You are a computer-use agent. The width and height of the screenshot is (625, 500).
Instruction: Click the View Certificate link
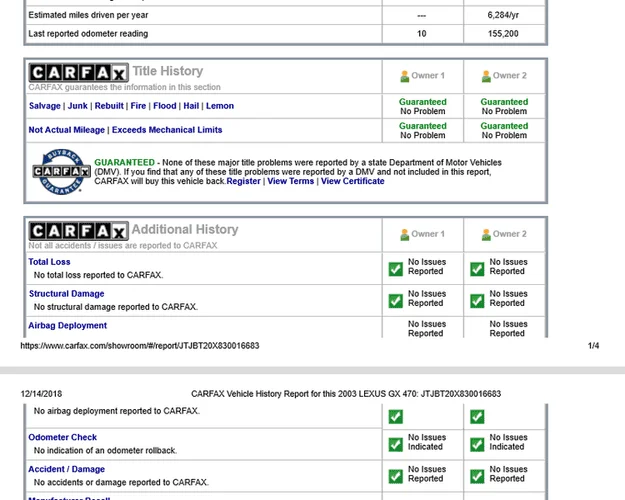tap(353, 181)
